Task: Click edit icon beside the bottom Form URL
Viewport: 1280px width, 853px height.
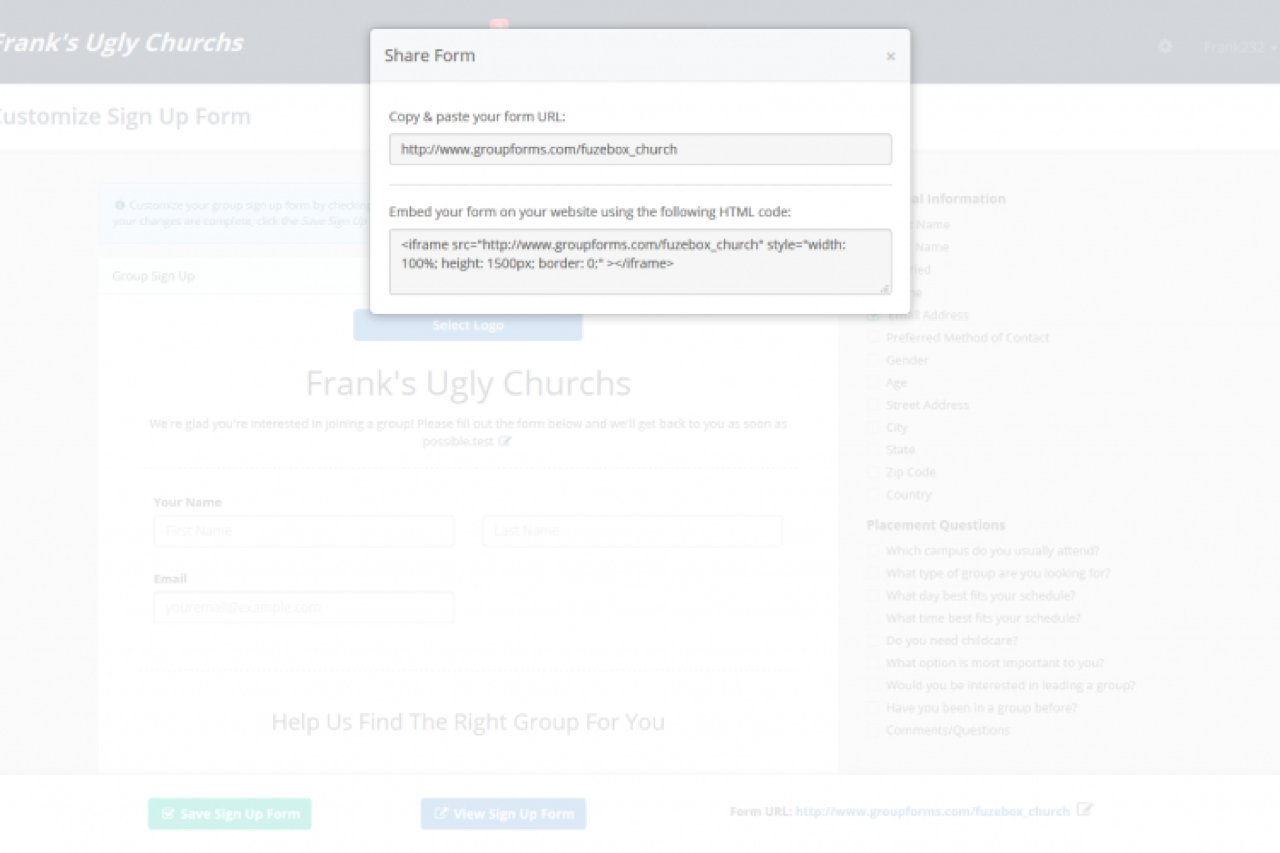Action: pyautogui.click(x=1085, y=810)
